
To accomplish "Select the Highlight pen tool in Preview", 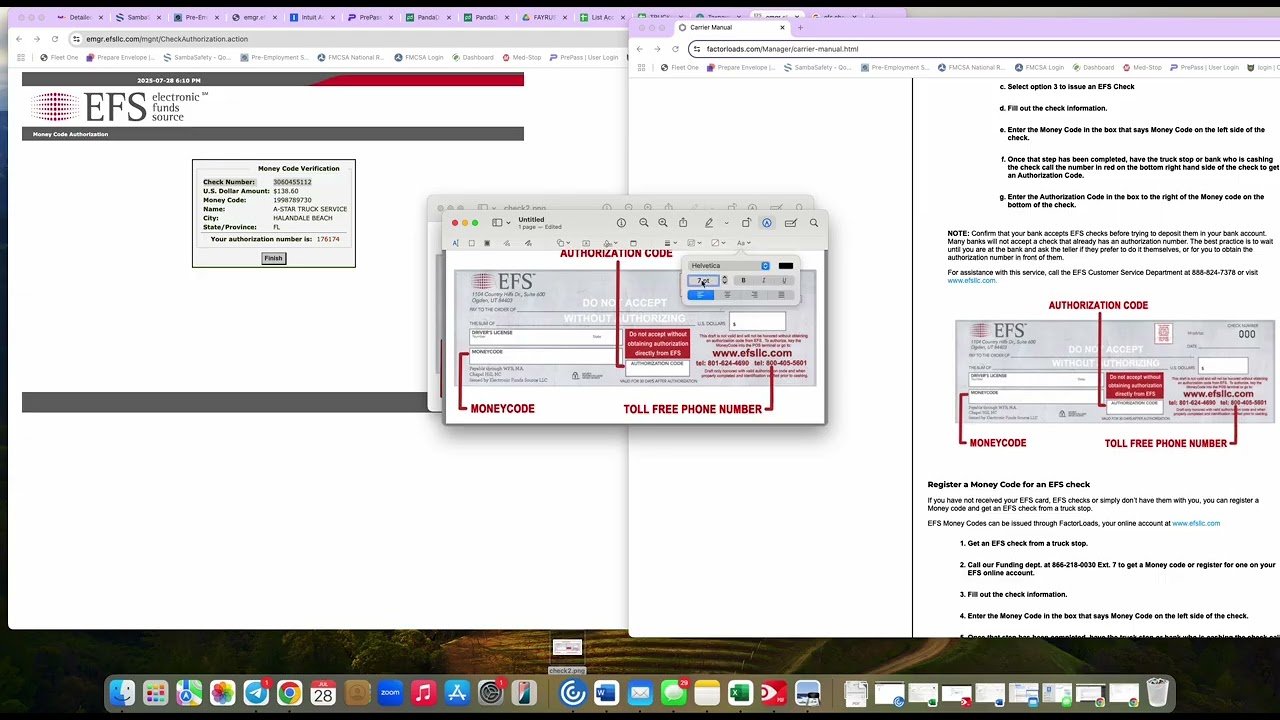I will coord(709,223).
